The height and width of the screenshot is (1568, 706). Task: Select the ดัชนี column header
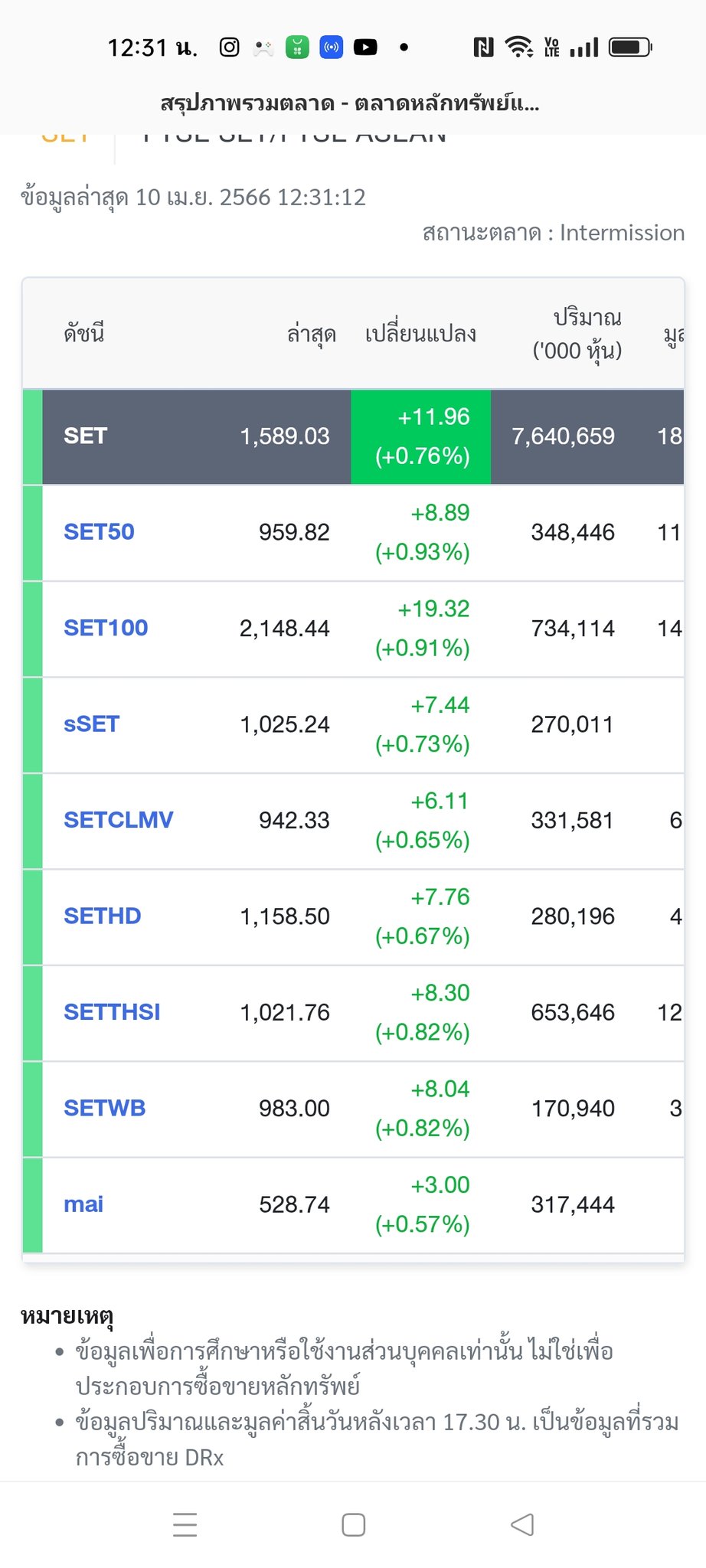click(83, 334)
